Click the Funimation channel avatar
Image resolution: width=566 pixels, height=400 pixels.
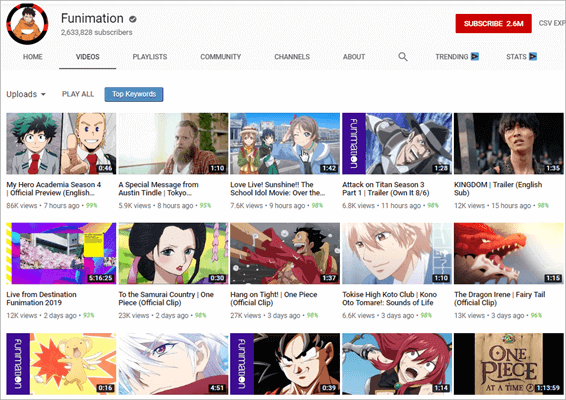[27, 24]
